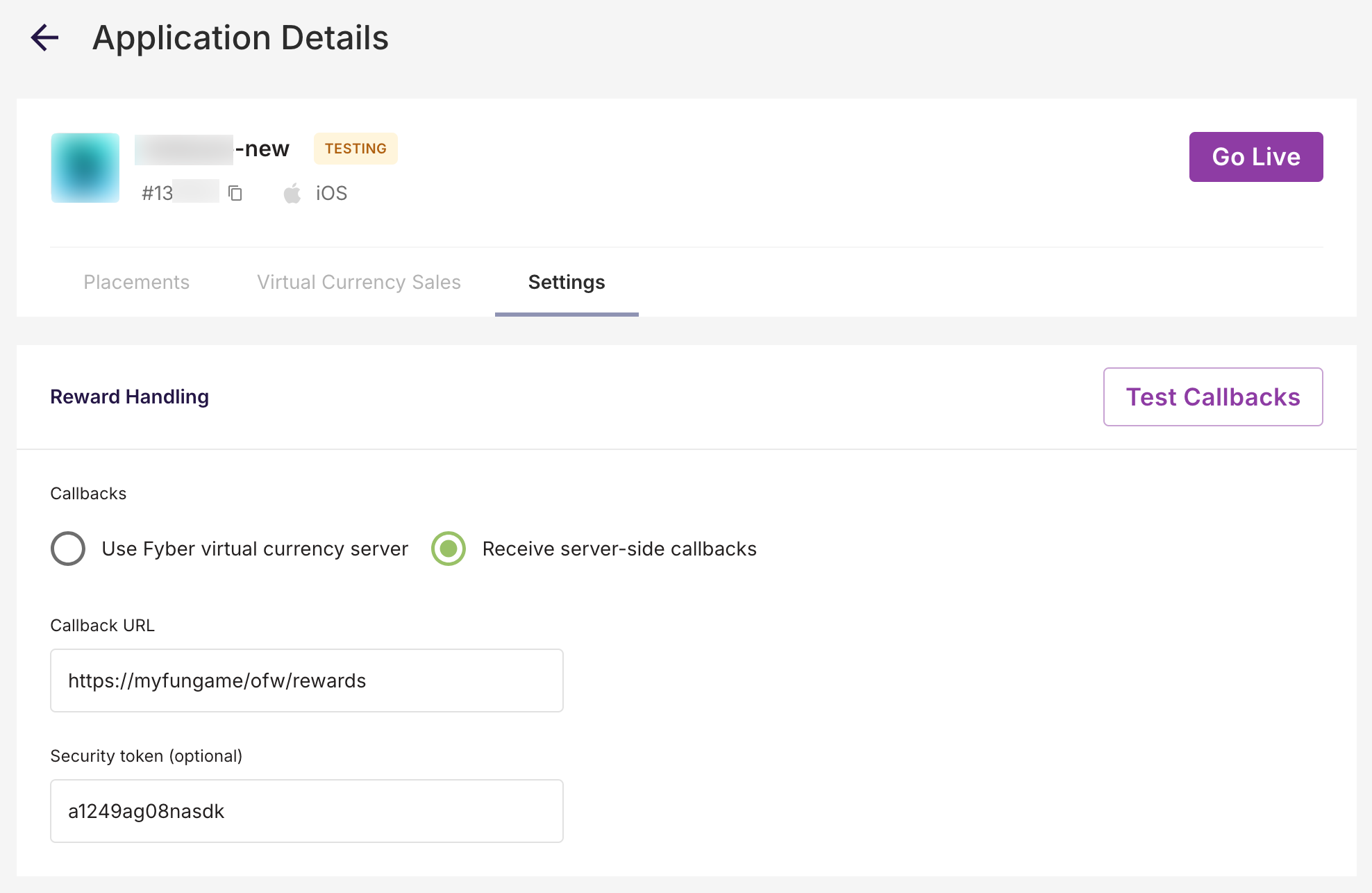Click the Use Fyber virtual currency server label
The height and width of the screenshot is (893, 1372).
(255, 549)
